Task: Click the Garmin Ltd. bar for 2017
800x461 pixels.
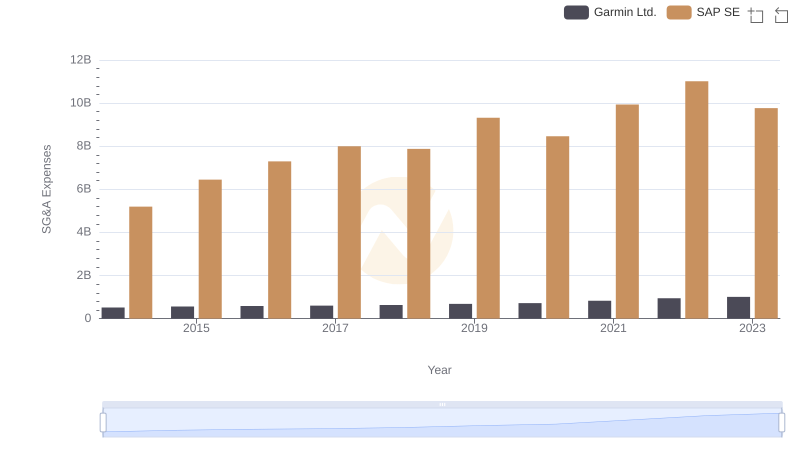Action: click(x=321, y=312)
